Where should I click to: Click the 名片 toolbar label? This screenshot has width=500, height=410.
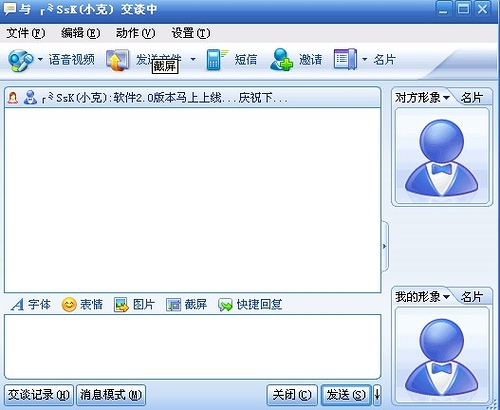click(x=385, y=60)
